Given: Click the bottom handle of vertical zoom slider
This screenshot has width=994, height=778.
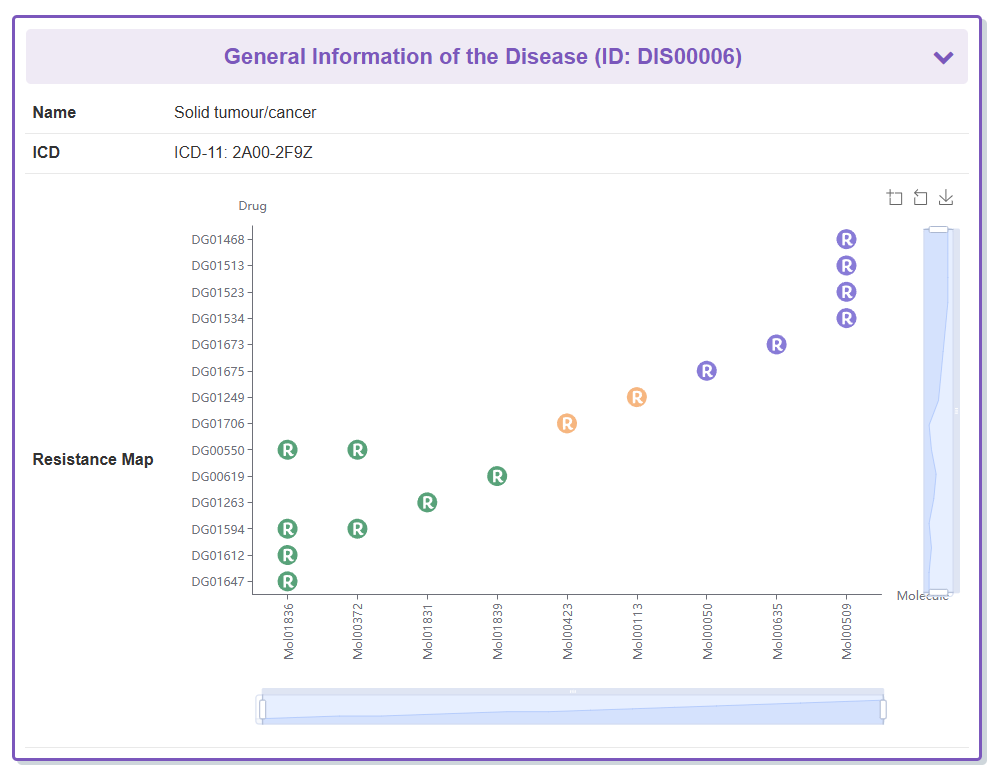Looking at the screenshot, I should point(938,593).
